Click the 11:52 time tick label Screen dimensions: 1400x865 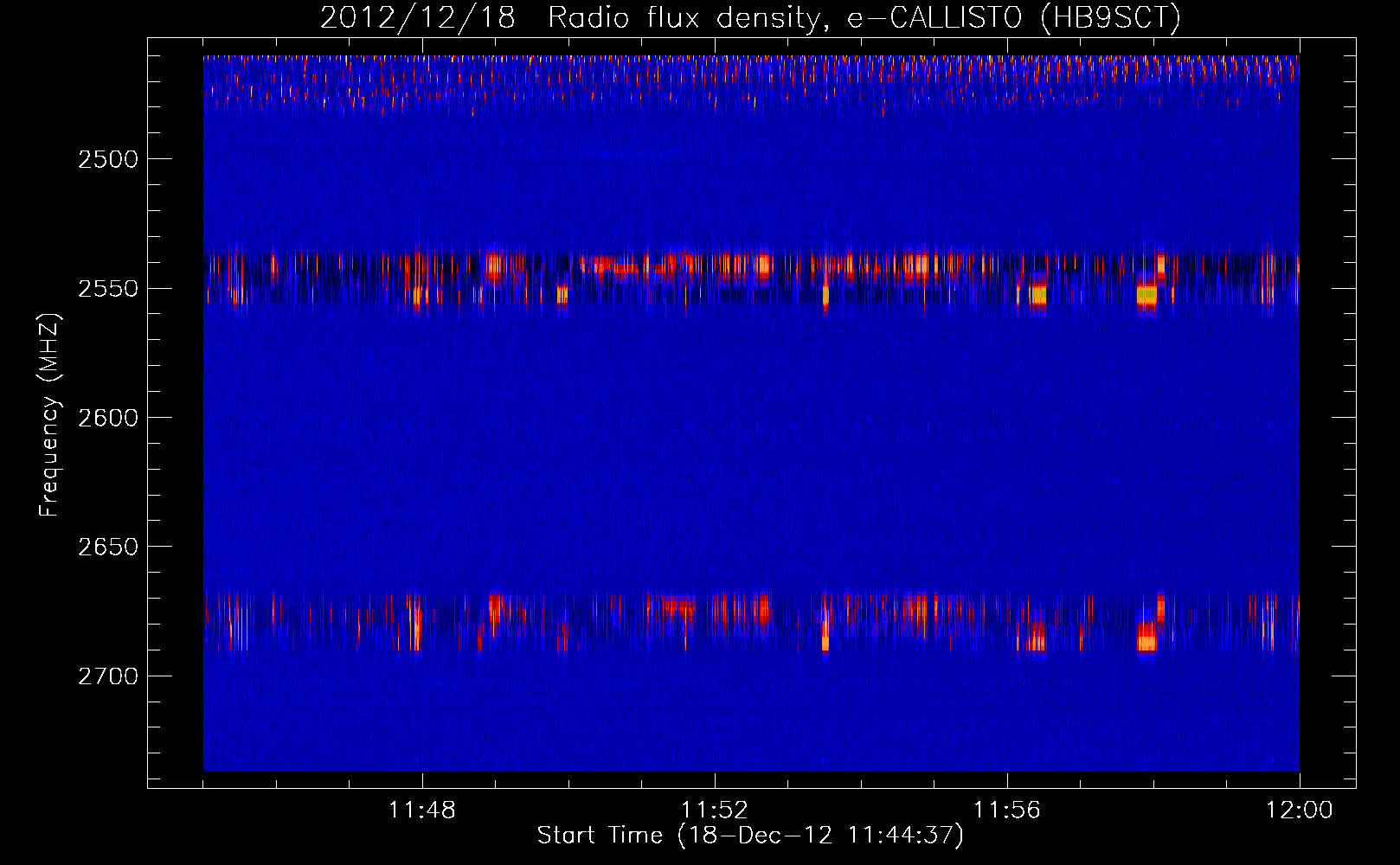pyautogui.click(x=715, y=811)
